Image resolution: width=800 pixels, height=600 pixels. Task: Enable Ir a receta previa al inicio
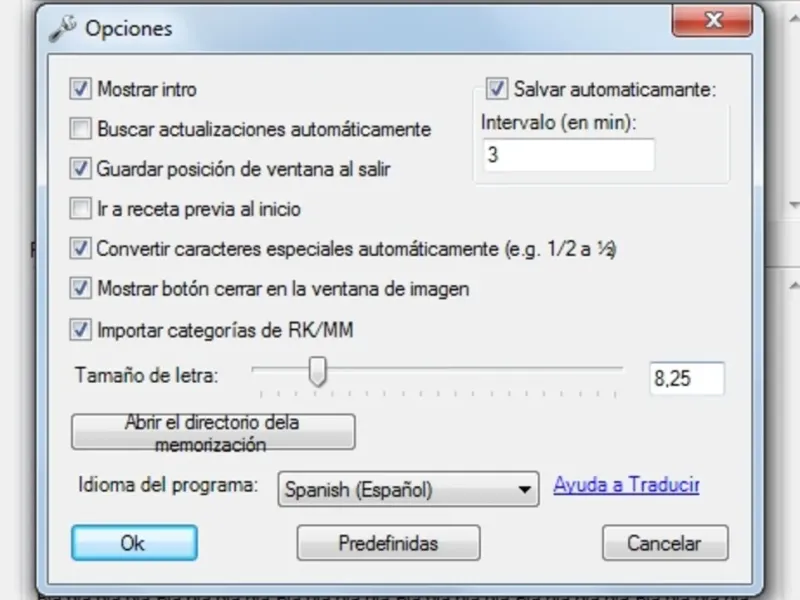coord(81,209)
